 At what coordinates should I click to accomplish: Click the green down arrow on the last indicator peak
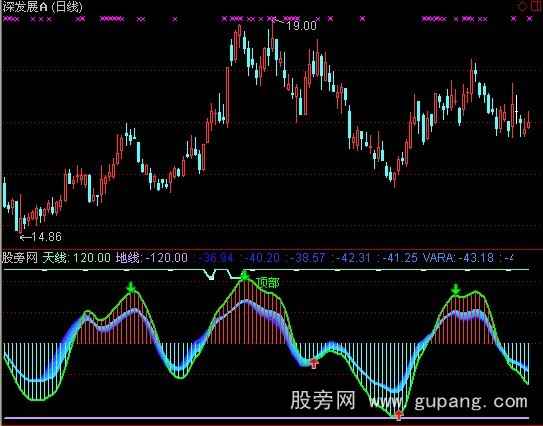click(456, 289)
